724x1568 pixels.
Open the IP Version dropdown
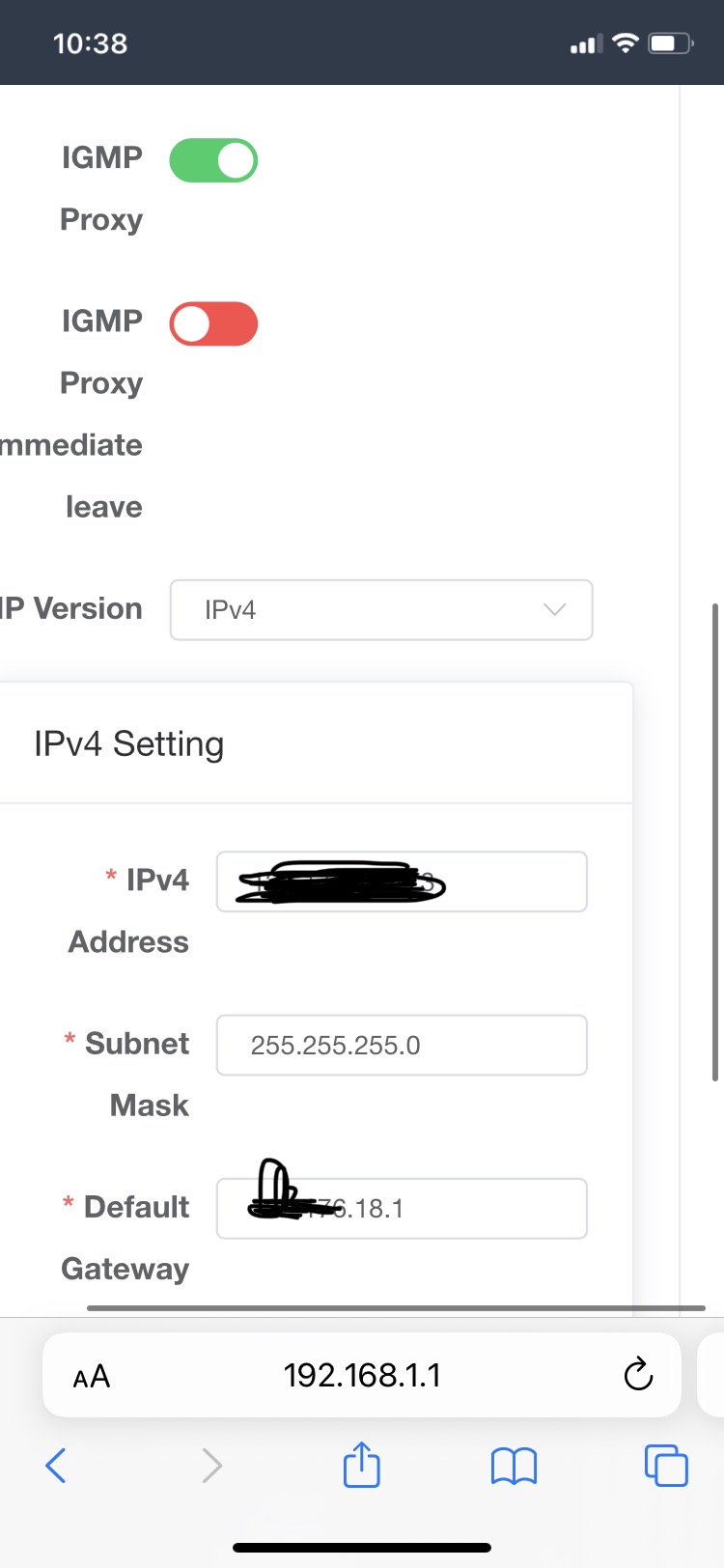point(381,609)
